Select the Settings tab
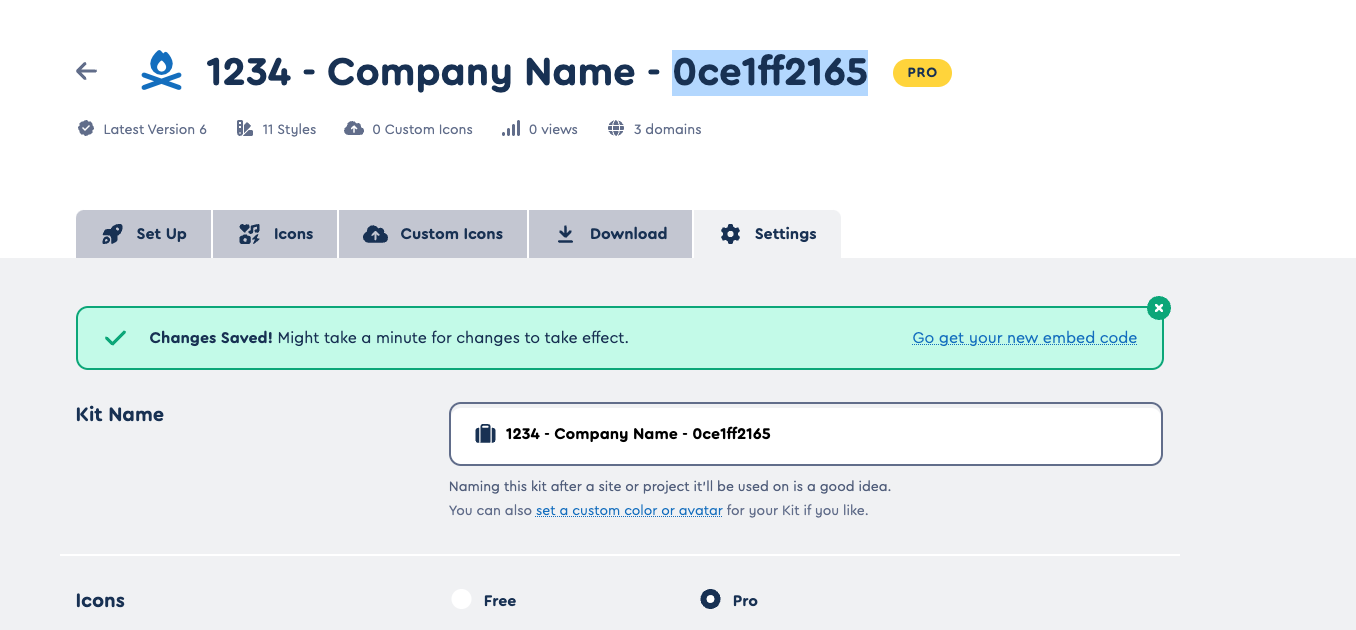This screenshot has height=630, width=1356. pyautogui.click(x=767, y=234)
